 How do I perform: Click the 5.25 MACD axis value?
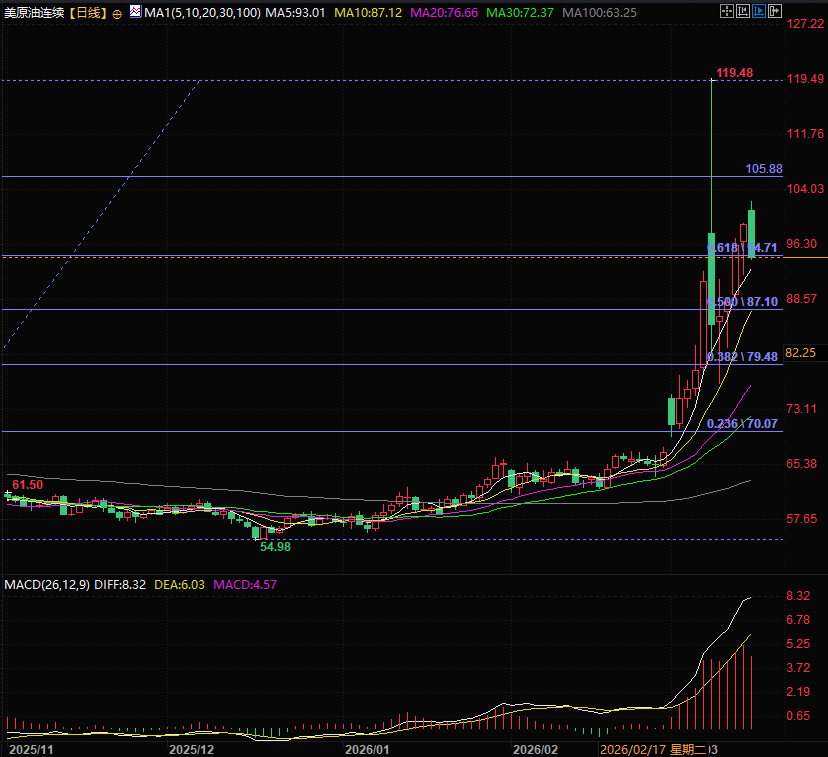pos(798,644)
